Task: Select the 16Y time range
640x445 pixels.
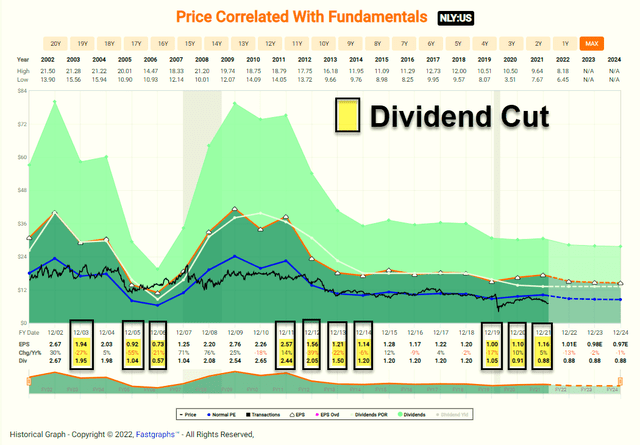Action: [x=163, y=44]
